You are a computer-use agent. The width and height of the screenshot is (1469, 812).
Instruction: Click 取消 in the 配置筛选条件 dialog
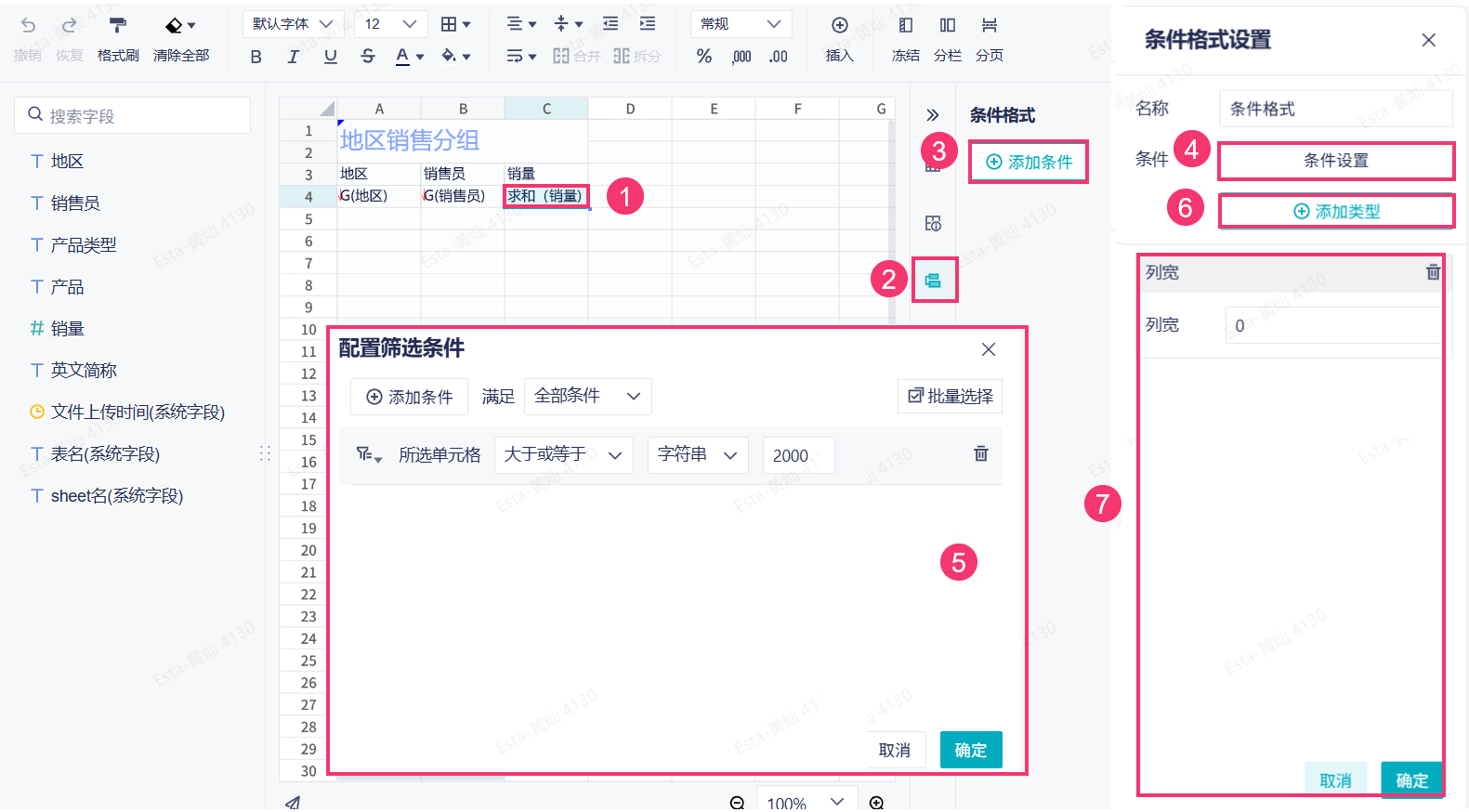(x=894, y=750)
